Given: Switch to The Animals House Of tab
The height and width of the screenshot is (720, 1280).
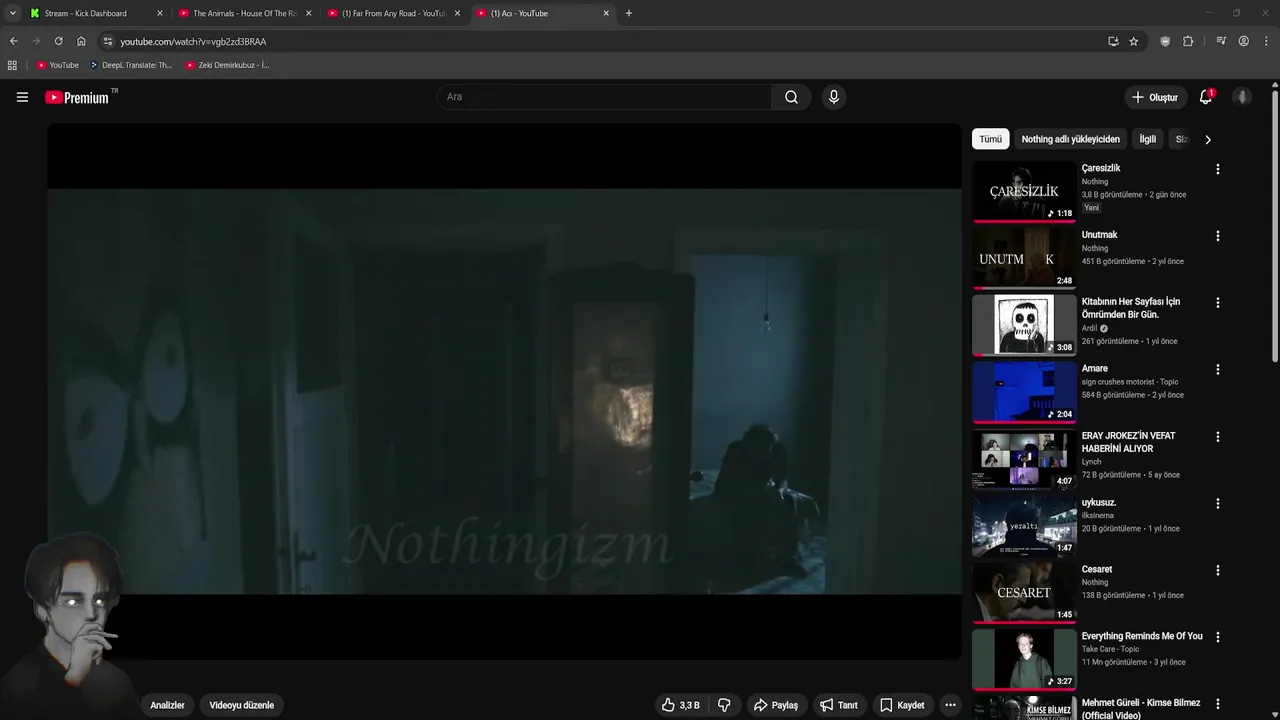Looking at the screenshot, I should (x=245, y=13).
